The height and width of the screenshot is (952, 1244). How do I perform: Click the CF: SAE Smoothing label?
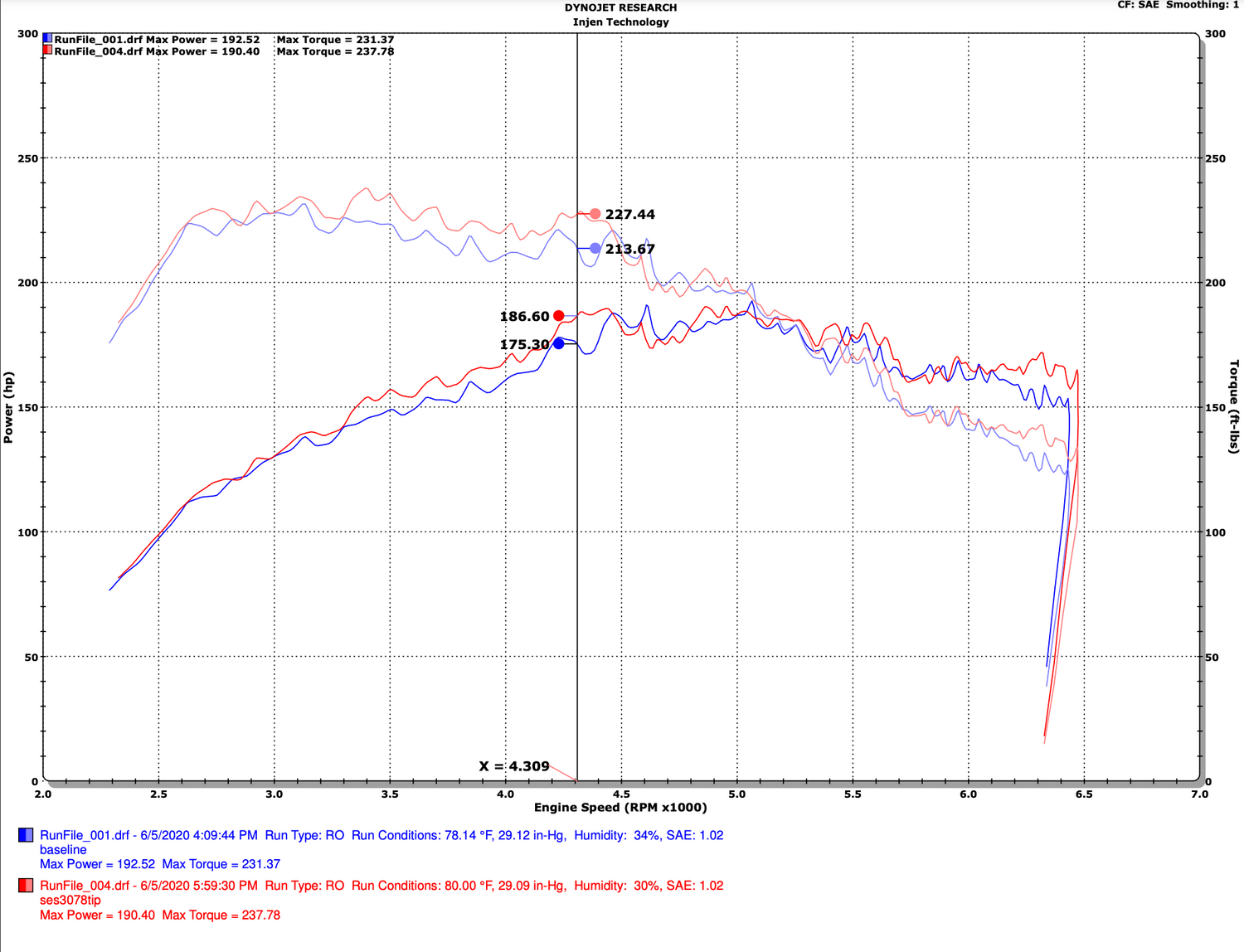point(1178,5)
